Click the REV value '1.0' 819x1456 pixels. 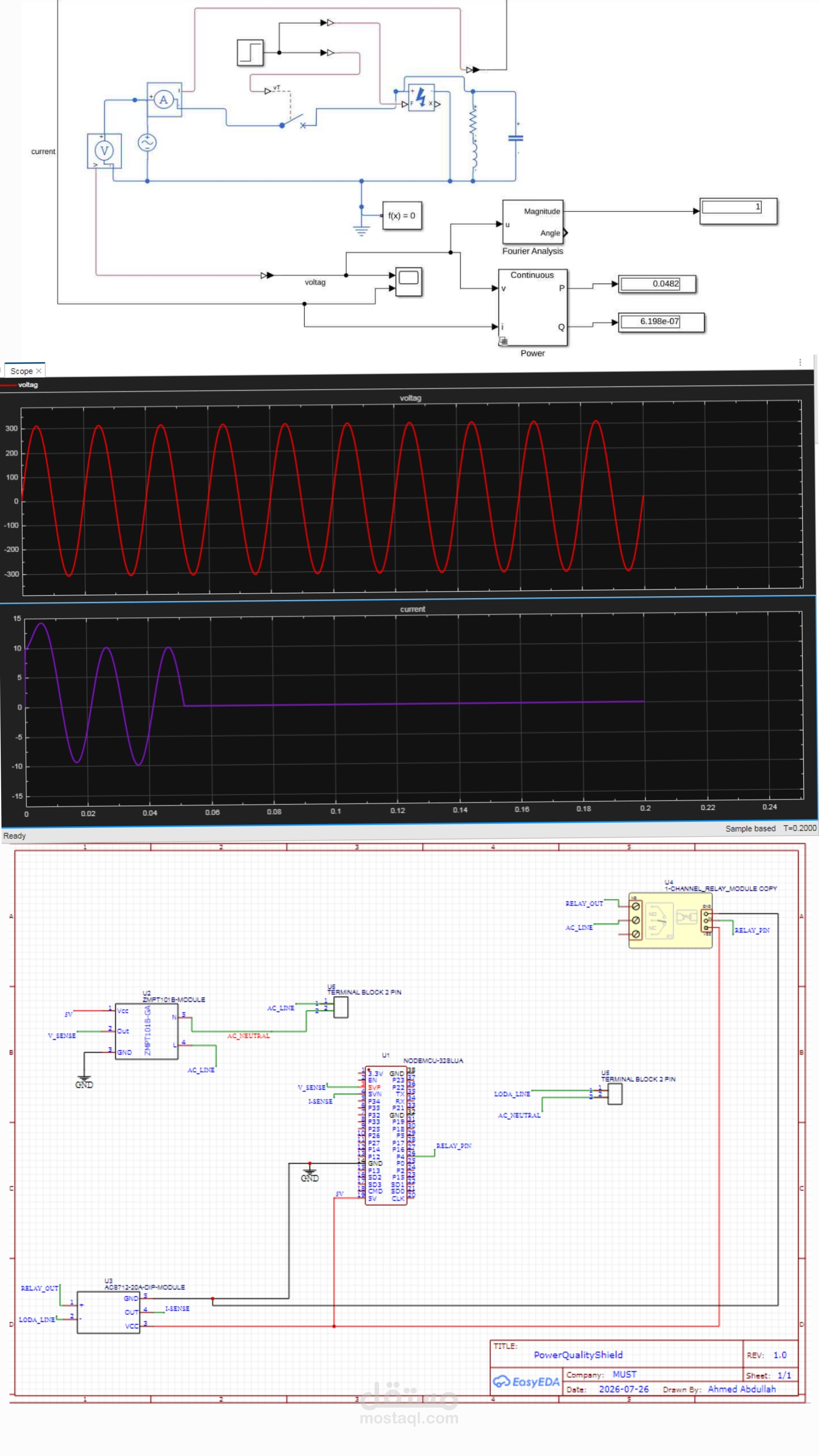click(780, 1355)
